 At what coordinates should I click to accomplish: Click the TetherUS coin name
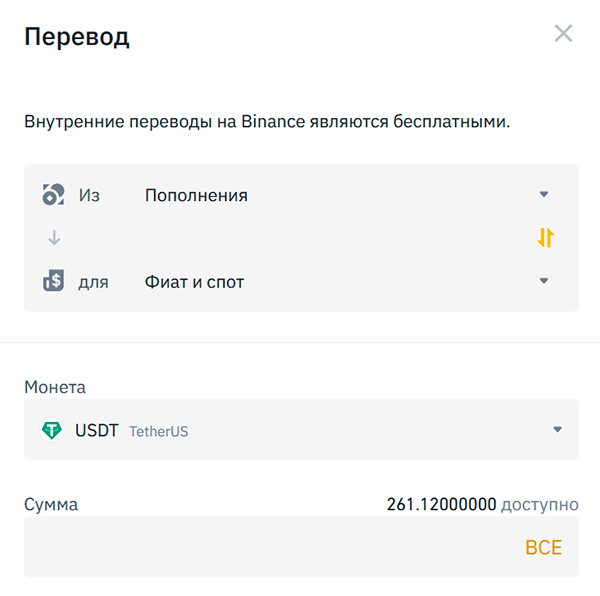tap(159, 432)
